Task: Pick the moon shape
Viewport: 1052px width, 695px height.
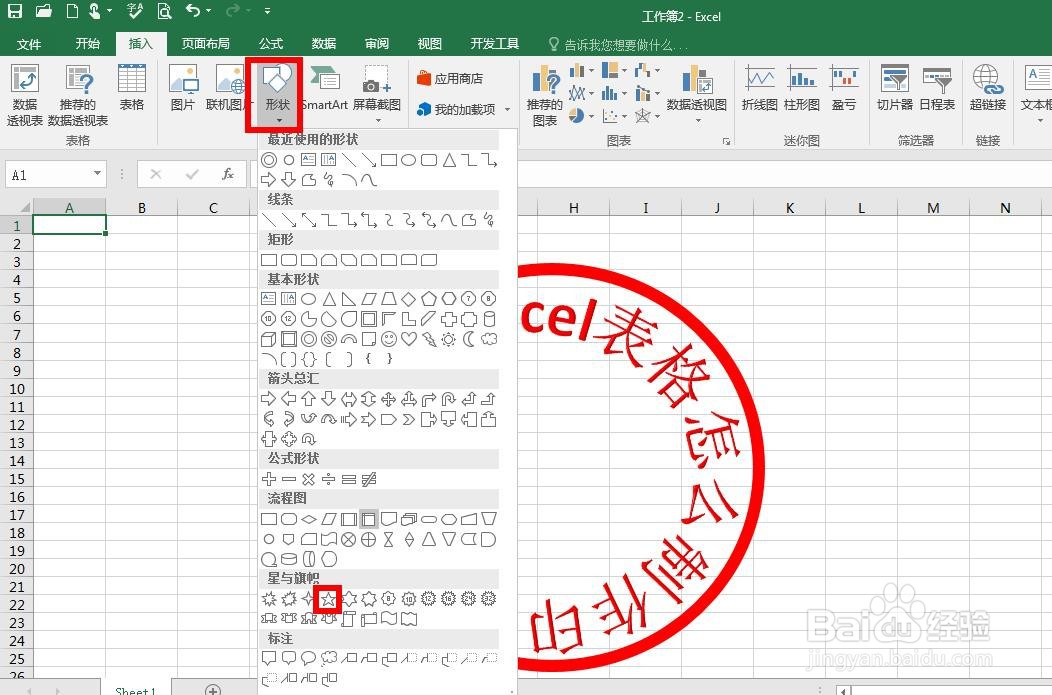Action: click(469, 339)
